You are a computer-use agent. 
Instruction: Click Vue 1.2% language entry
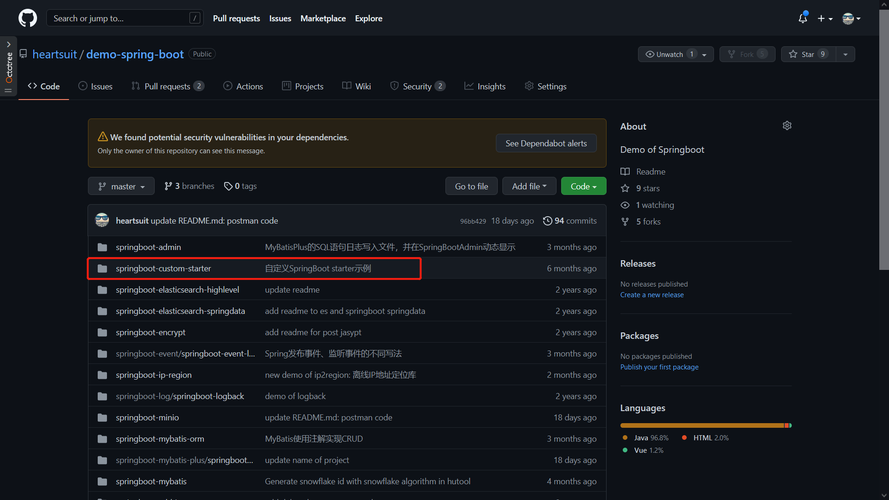643,450
